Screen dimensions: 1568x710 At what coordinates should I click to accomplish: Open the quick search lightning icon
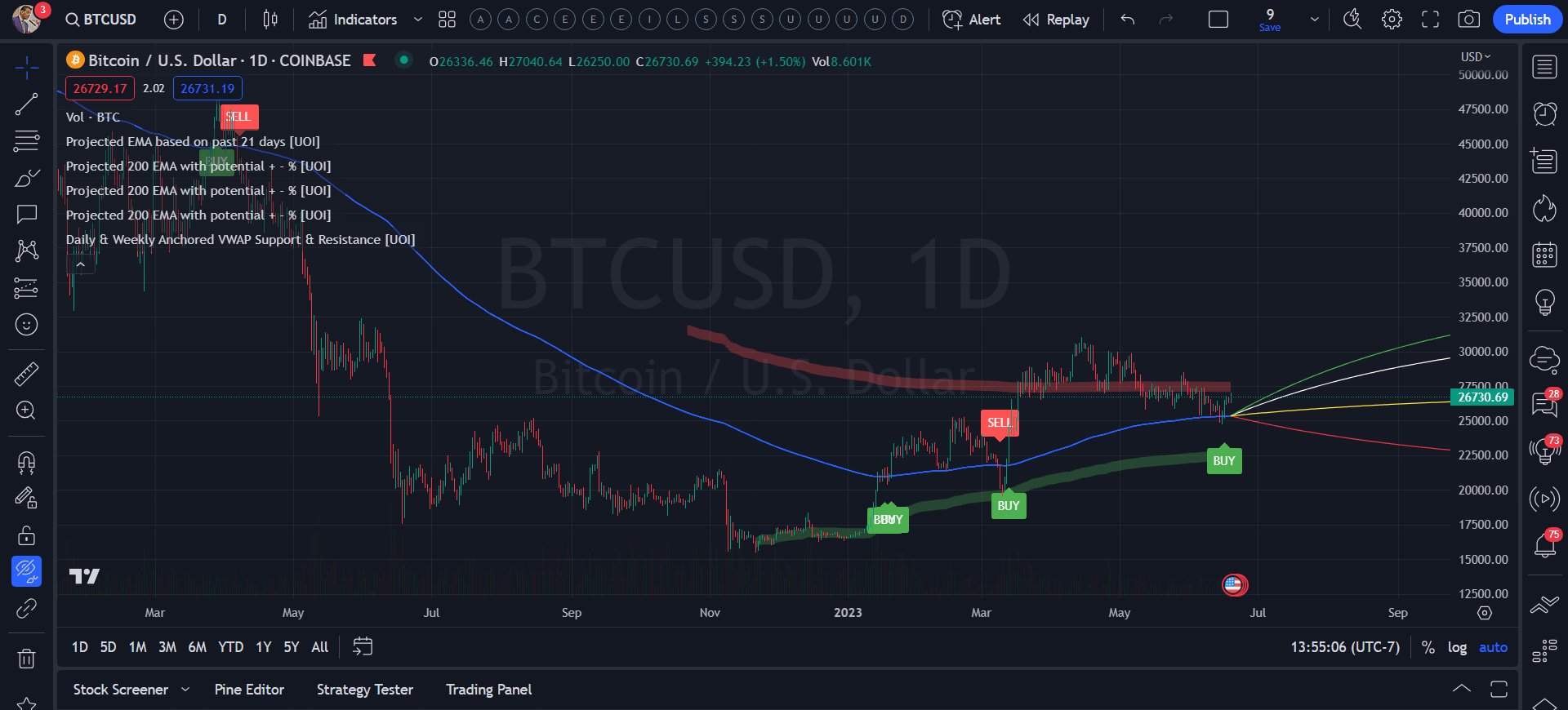[x=1352, y=20]
